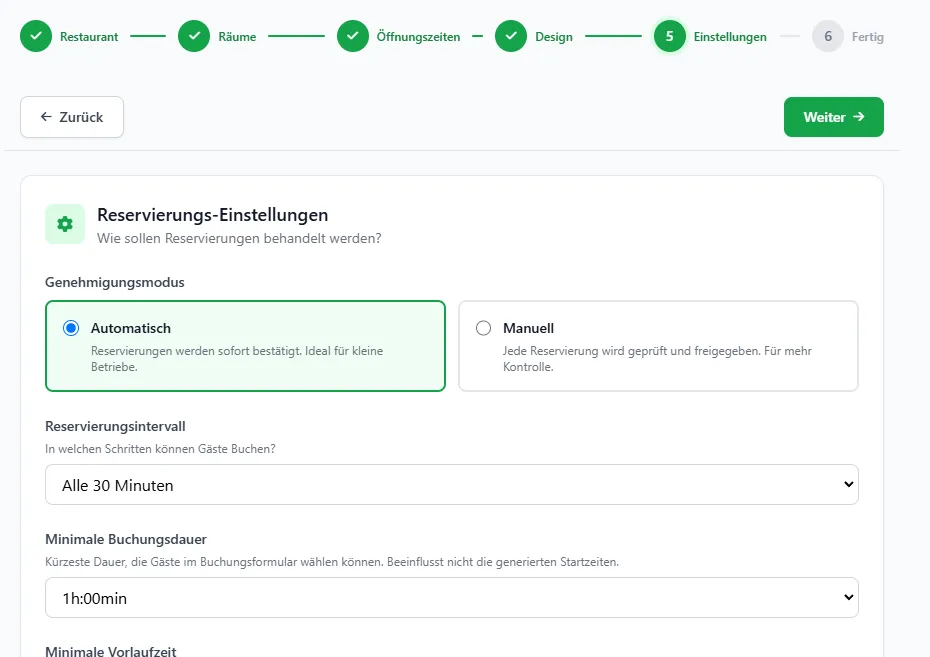Click the Reservierungs-Einstellungen heading
The image size is (930, 657).
[212, 215]
